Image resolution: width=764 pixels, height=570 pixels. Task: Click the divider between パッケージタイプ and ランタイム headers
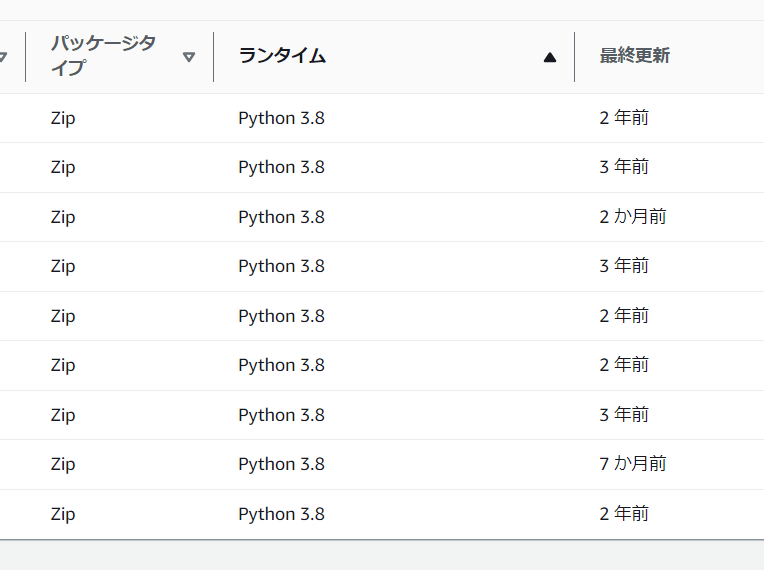coord(214,57)
